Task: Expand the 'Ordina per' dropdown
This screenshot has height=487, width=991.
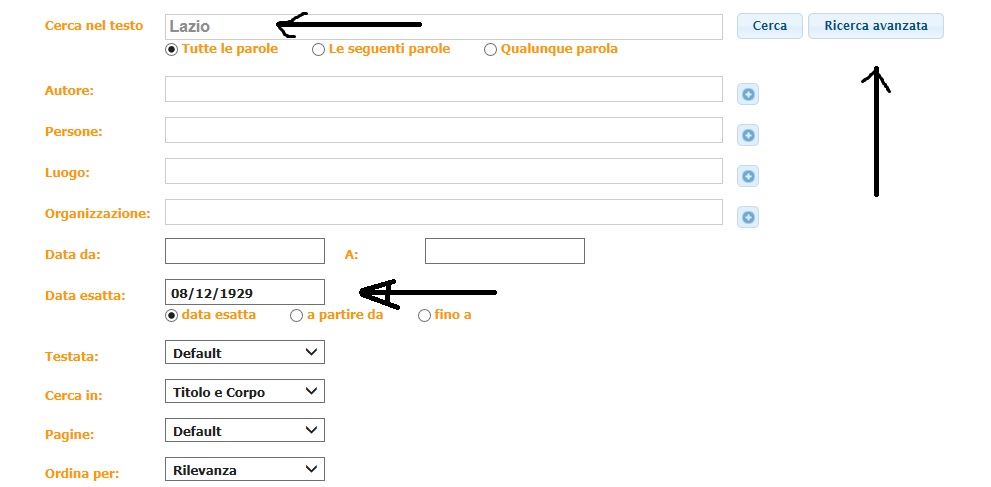Action: point(244,469)
